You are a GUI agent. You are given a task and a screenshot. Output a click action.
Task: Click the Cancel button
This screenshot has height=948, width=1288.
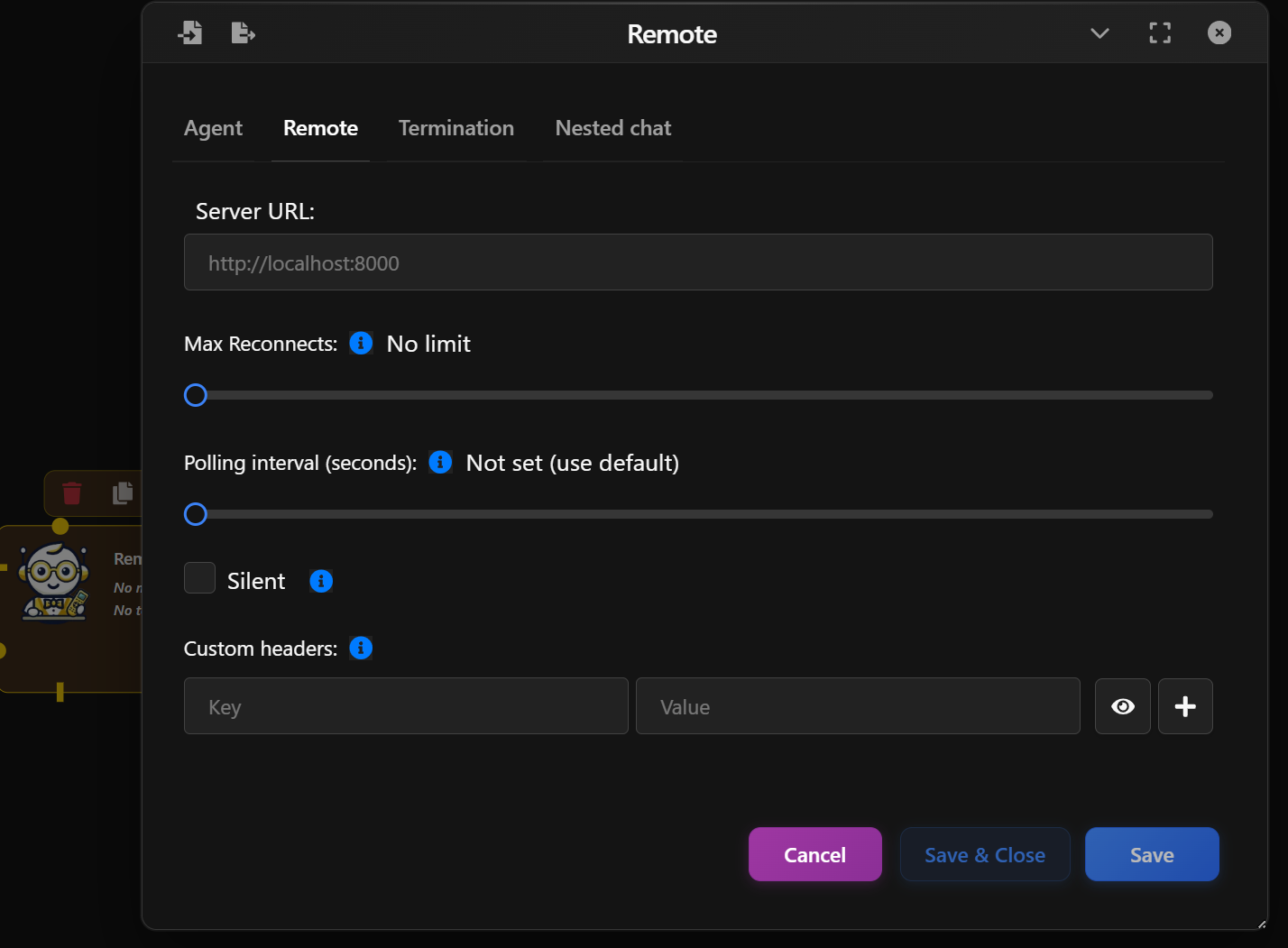(x=814, y=854)
